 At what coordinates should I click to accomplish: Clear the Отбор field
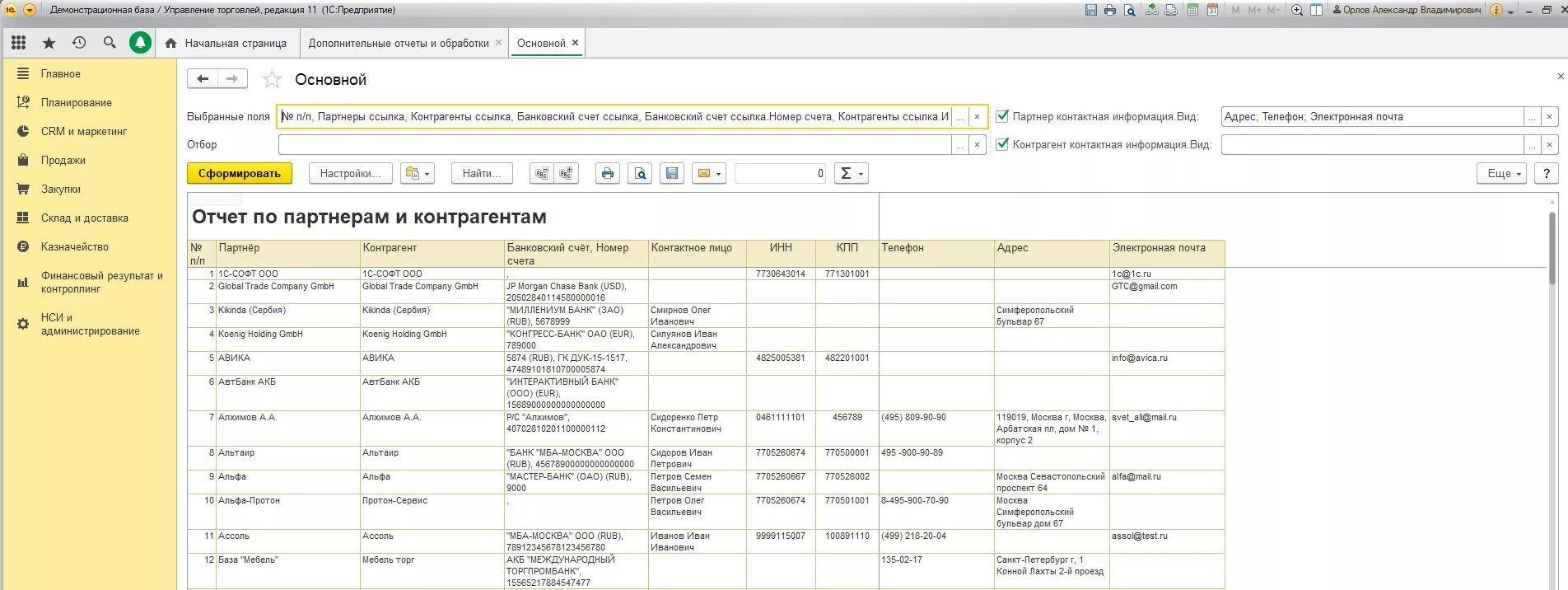[x=978, y=145]
